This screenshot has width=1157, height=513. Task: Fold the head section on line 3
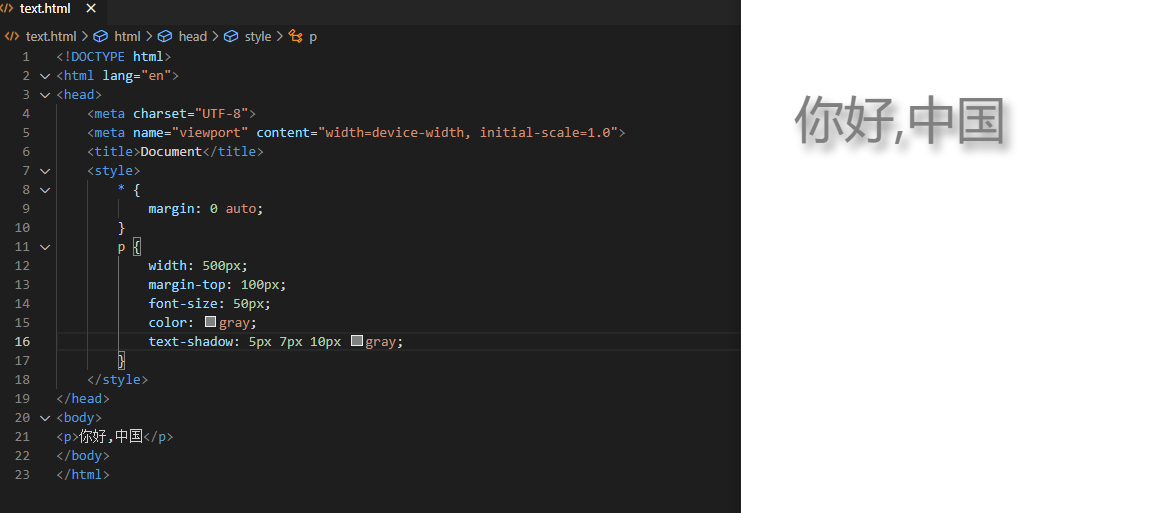coord(45,95)
